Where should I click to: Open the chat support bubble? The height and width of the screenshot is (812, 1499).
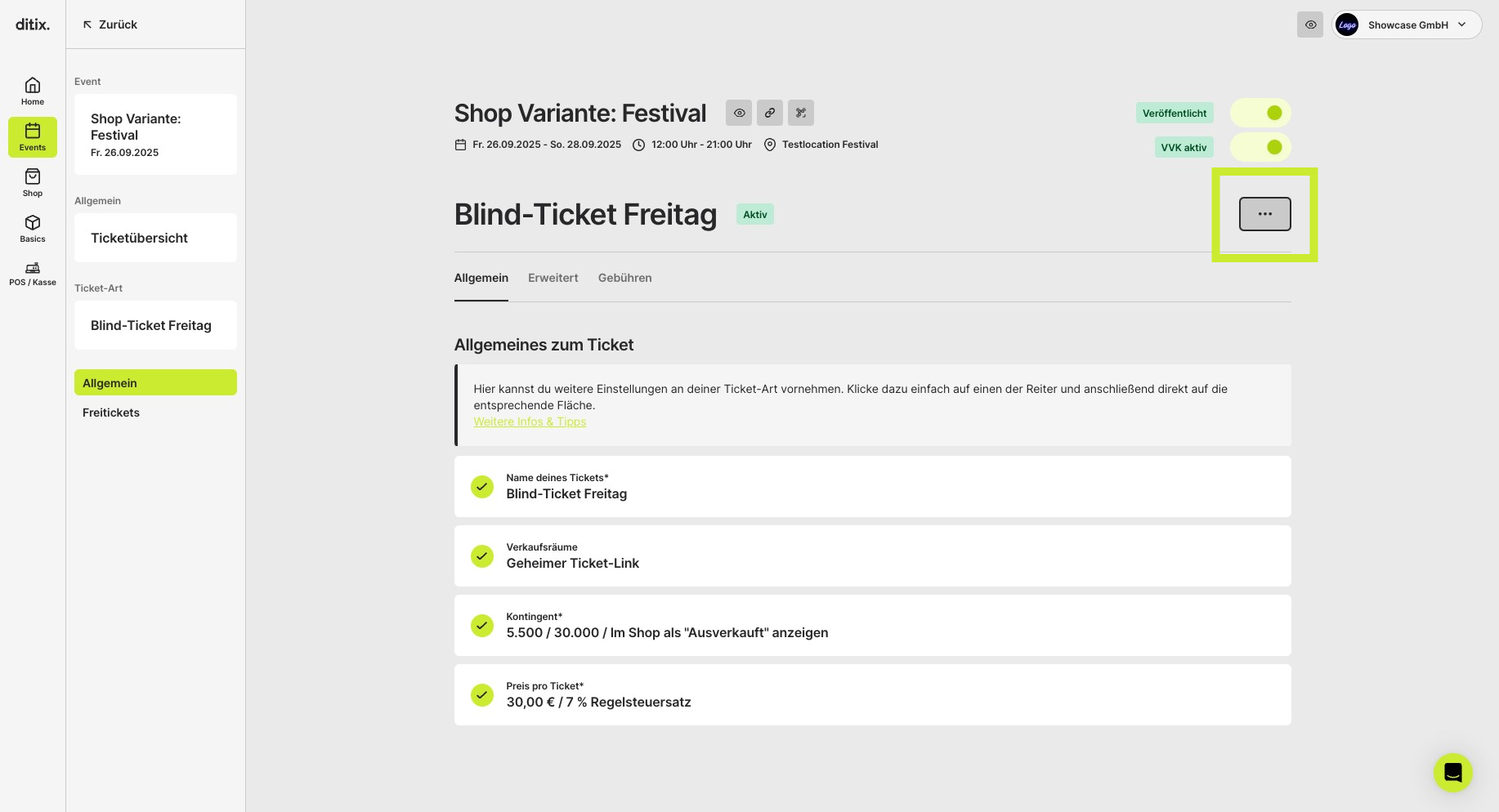tap(1452, 772)
